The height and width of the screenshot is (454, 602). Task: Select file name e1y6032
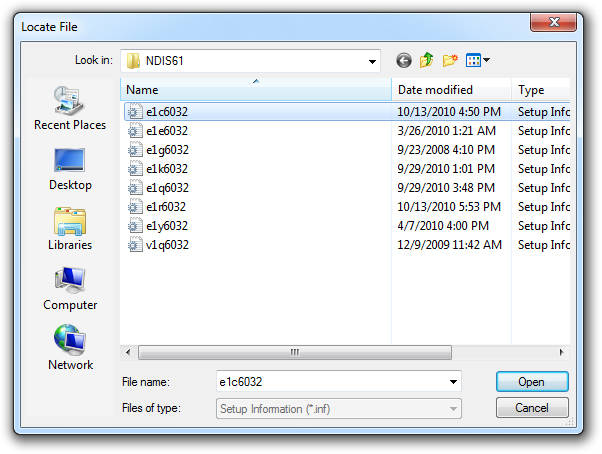(167, 226)
